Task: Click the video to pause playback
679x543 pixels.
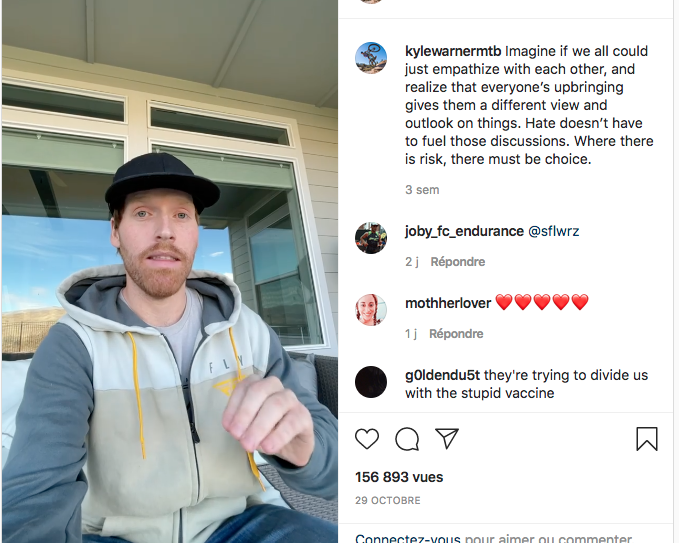Action: (x=170, y=272)
